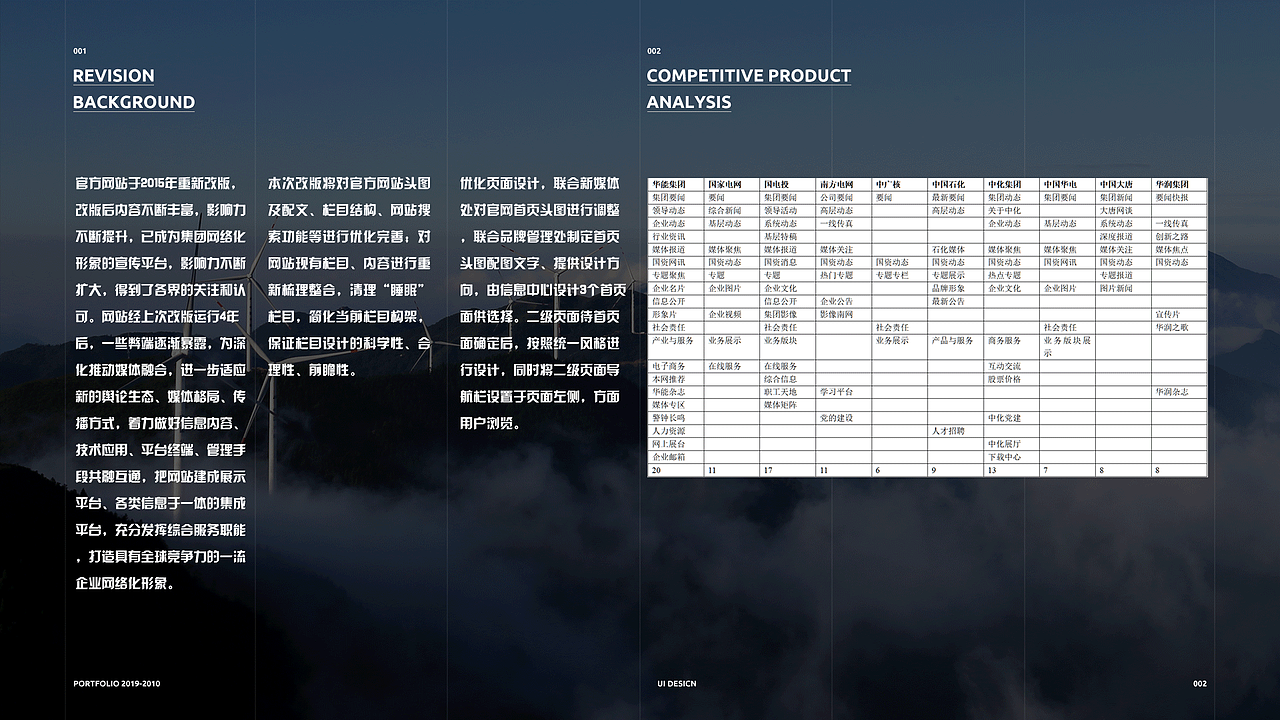1280x720 pixels.
Task: Click the 领导活动 table cell
Action: [788, 210]
